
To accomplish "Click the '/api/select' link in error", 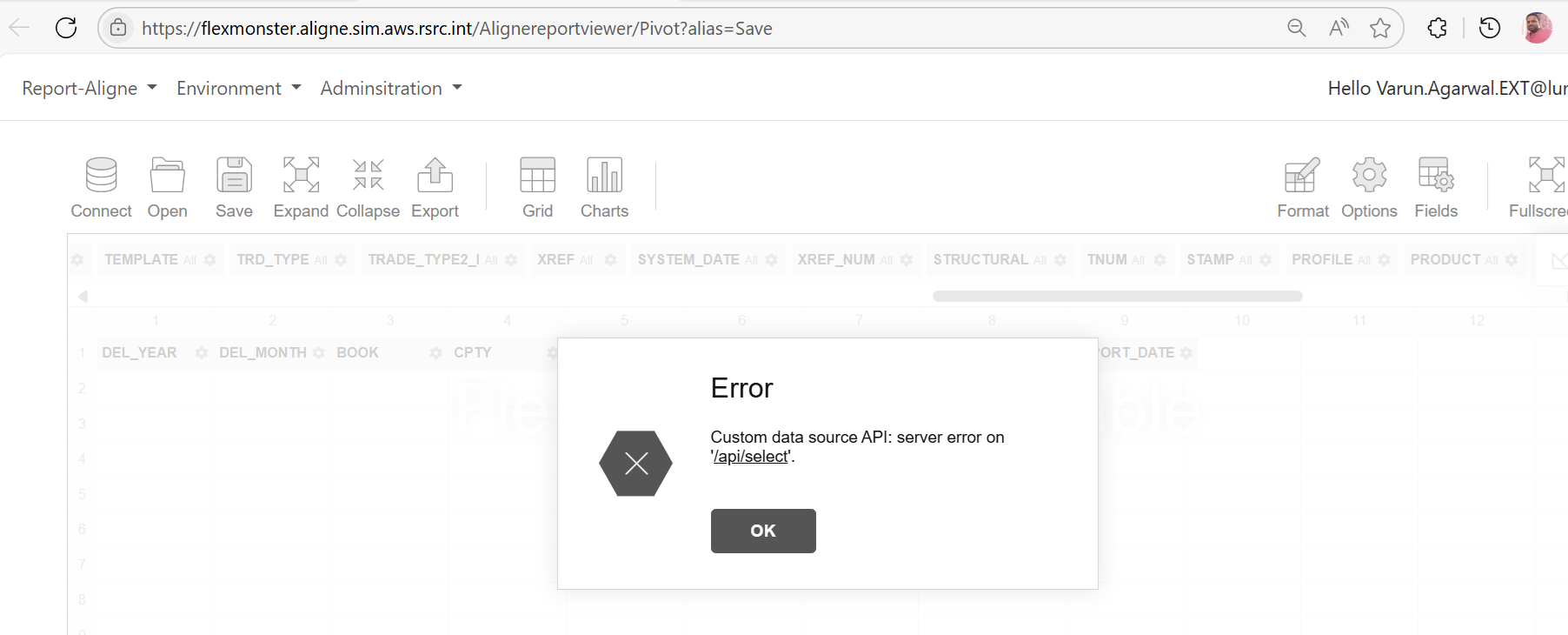I will click(x=751, y=457).
